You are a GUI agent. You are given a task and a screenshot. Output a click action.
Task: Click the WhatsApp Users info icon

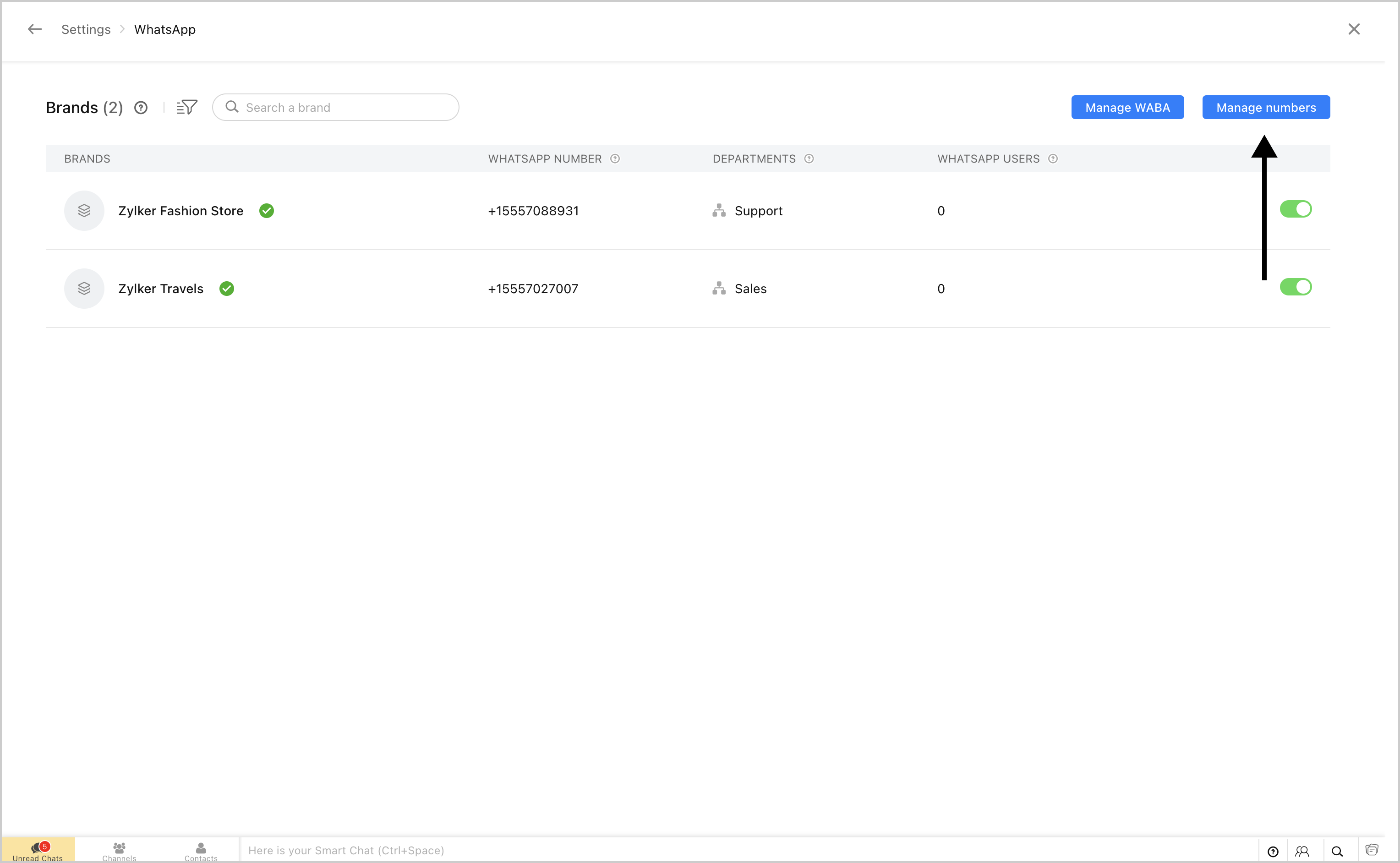(x=1053, y=158)
